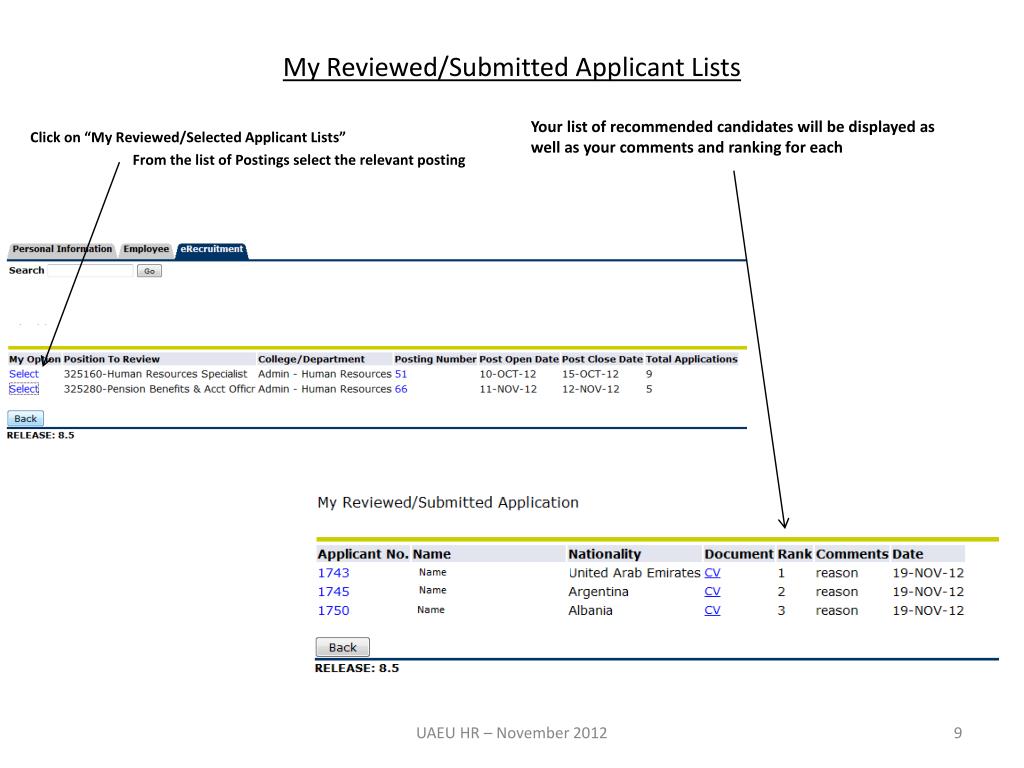View CV of United Arab Emirates applicant
The image size is (1024, 768).
(712, 573)
